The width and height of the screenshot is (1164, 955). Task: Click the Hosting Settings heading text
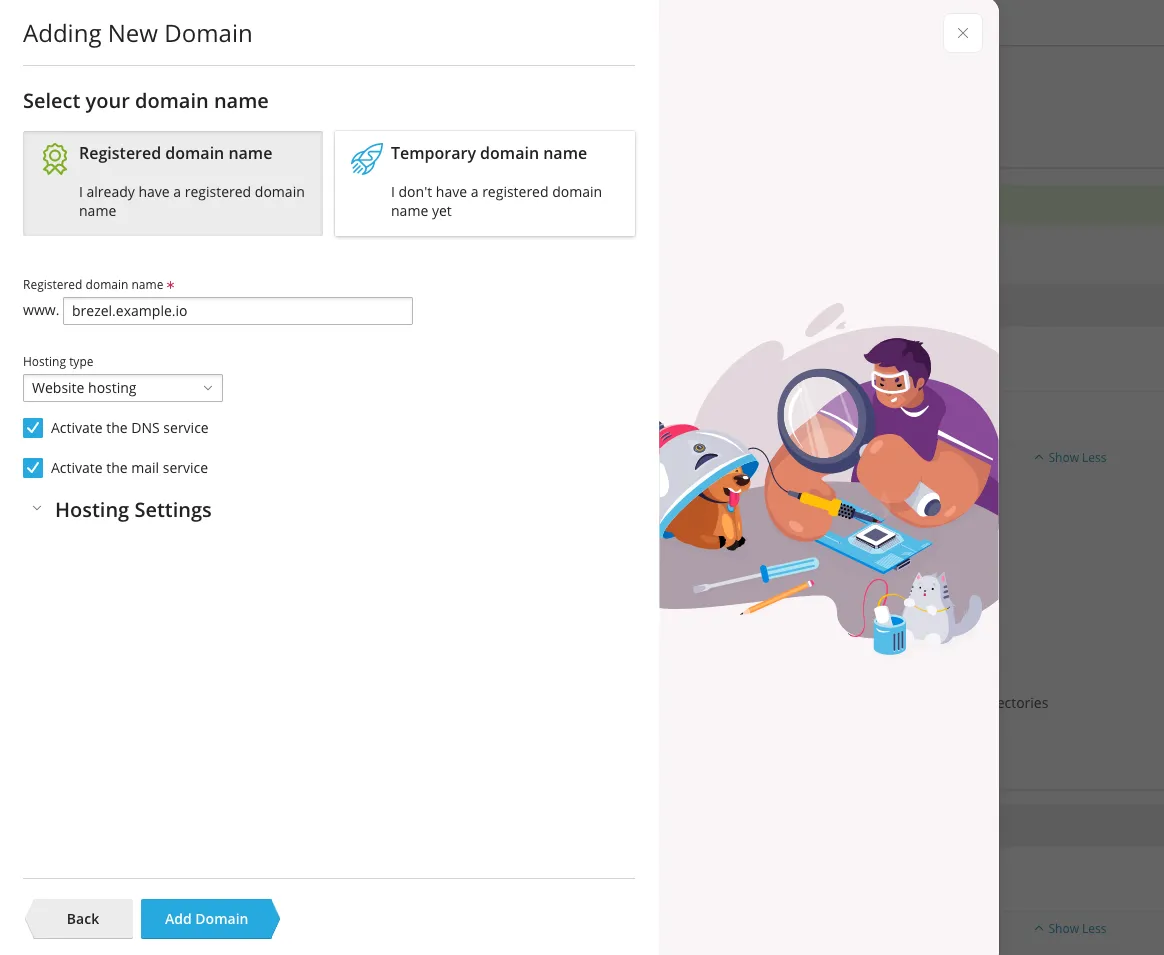[133, 510]
